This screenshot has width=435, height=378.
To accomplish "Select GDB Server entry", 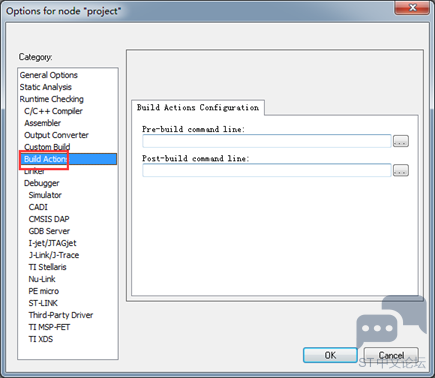I will click(x=49, y=231).
